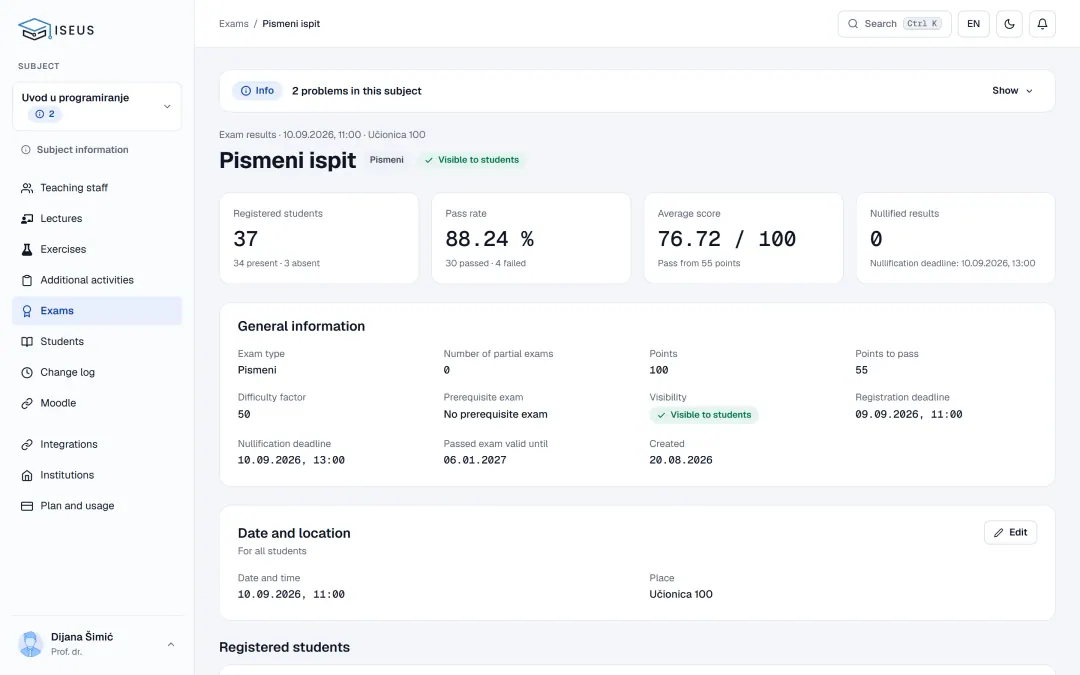Click the average score 76.72 / 100

[x=727, y=239]
